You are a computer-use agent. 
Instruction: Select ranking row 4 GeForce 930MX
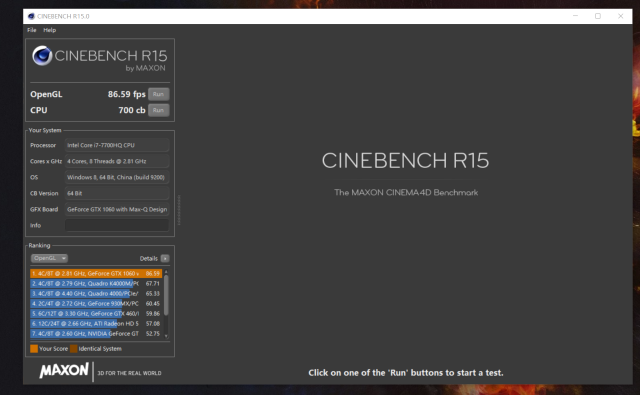pyautogui.click(x=96, y=304)
